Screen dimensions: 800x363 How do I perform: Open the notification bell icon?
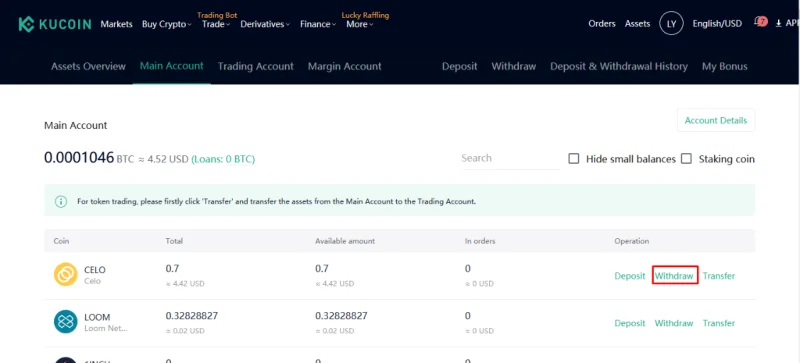coord(760,22)
